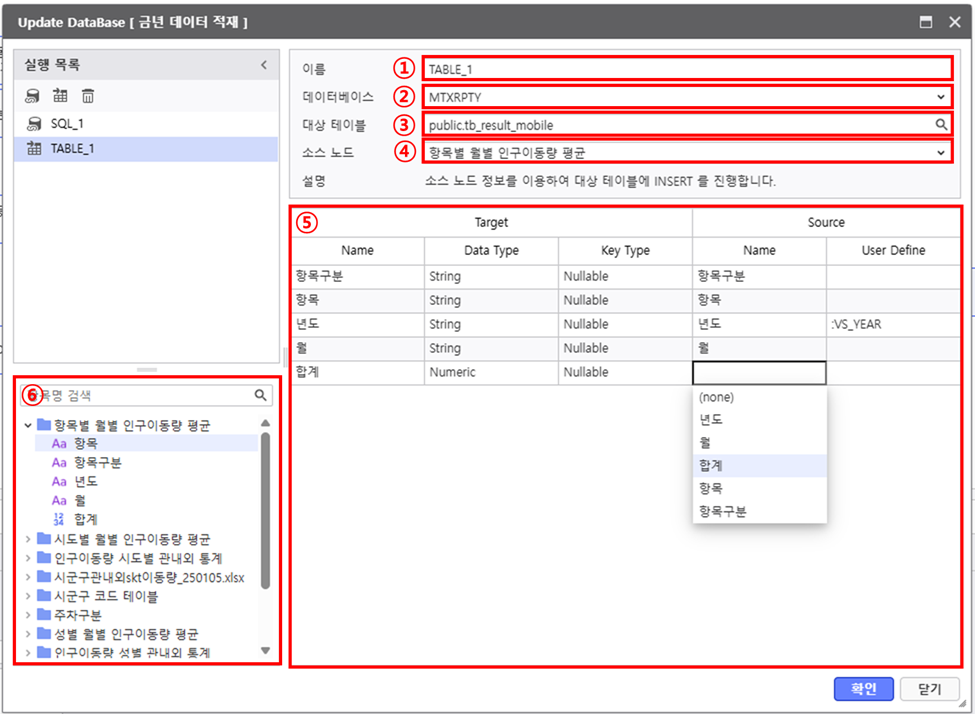Click the add SQL toolbar icon
The image size is (976, 717).
[33, 96]
